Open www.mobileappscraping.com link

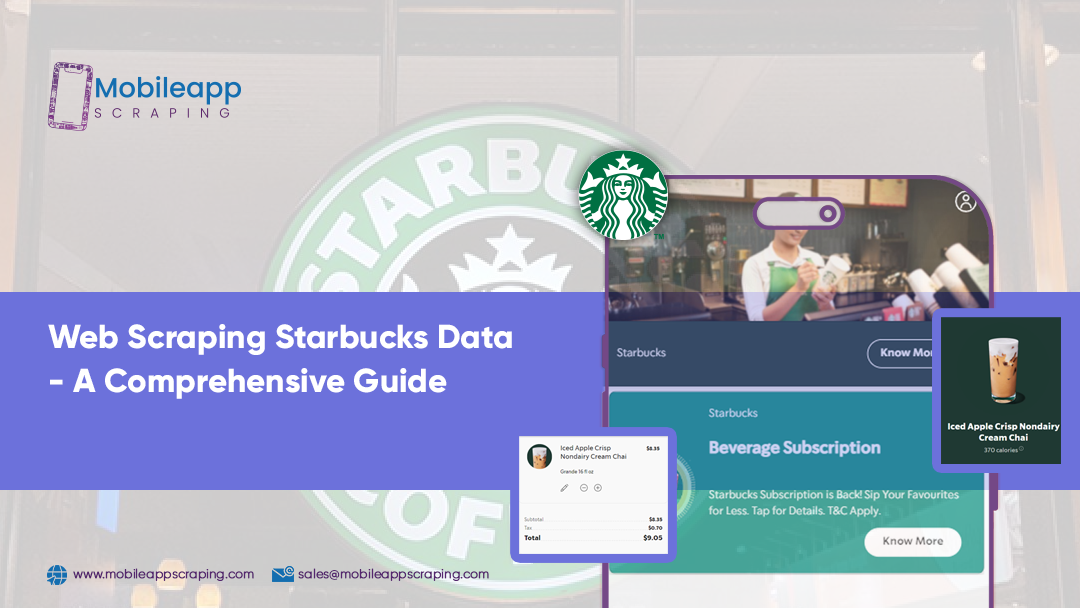pyautogui.click(x=163, y=574)
